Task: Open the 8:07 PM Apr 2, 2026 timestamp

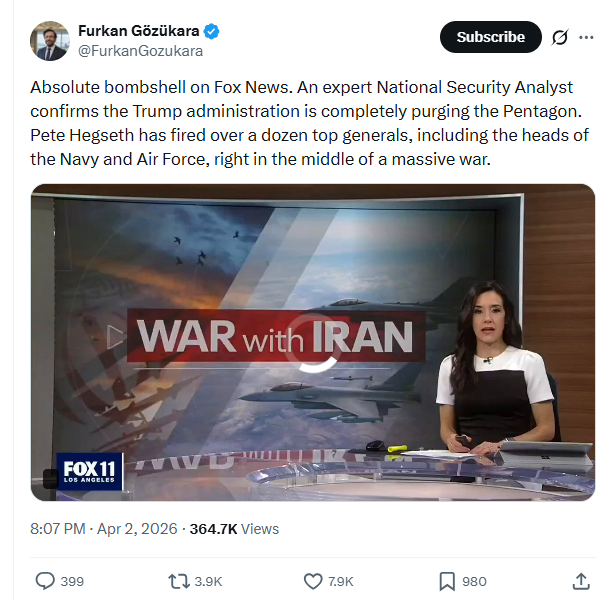Action: pos(104,529)
